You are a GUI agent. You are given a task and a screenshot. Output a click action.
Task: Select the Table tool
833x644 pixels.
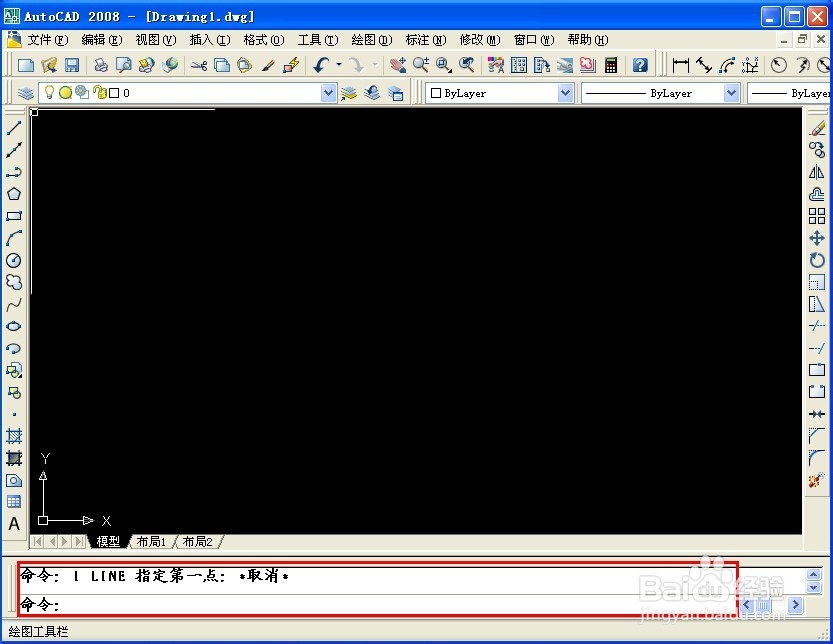14,502
